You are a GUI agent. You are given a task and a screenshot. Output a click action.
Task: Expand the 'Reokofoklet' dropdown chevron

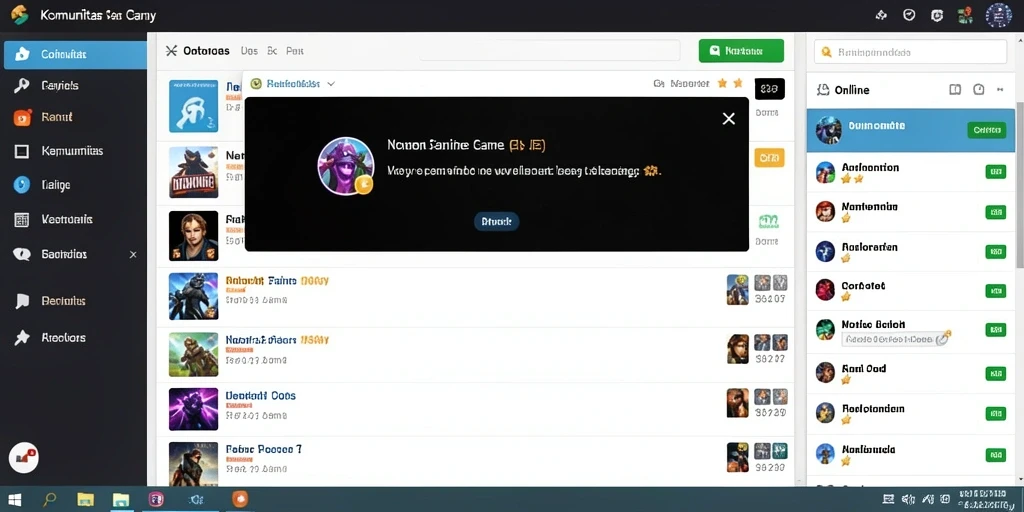point(331,84)
